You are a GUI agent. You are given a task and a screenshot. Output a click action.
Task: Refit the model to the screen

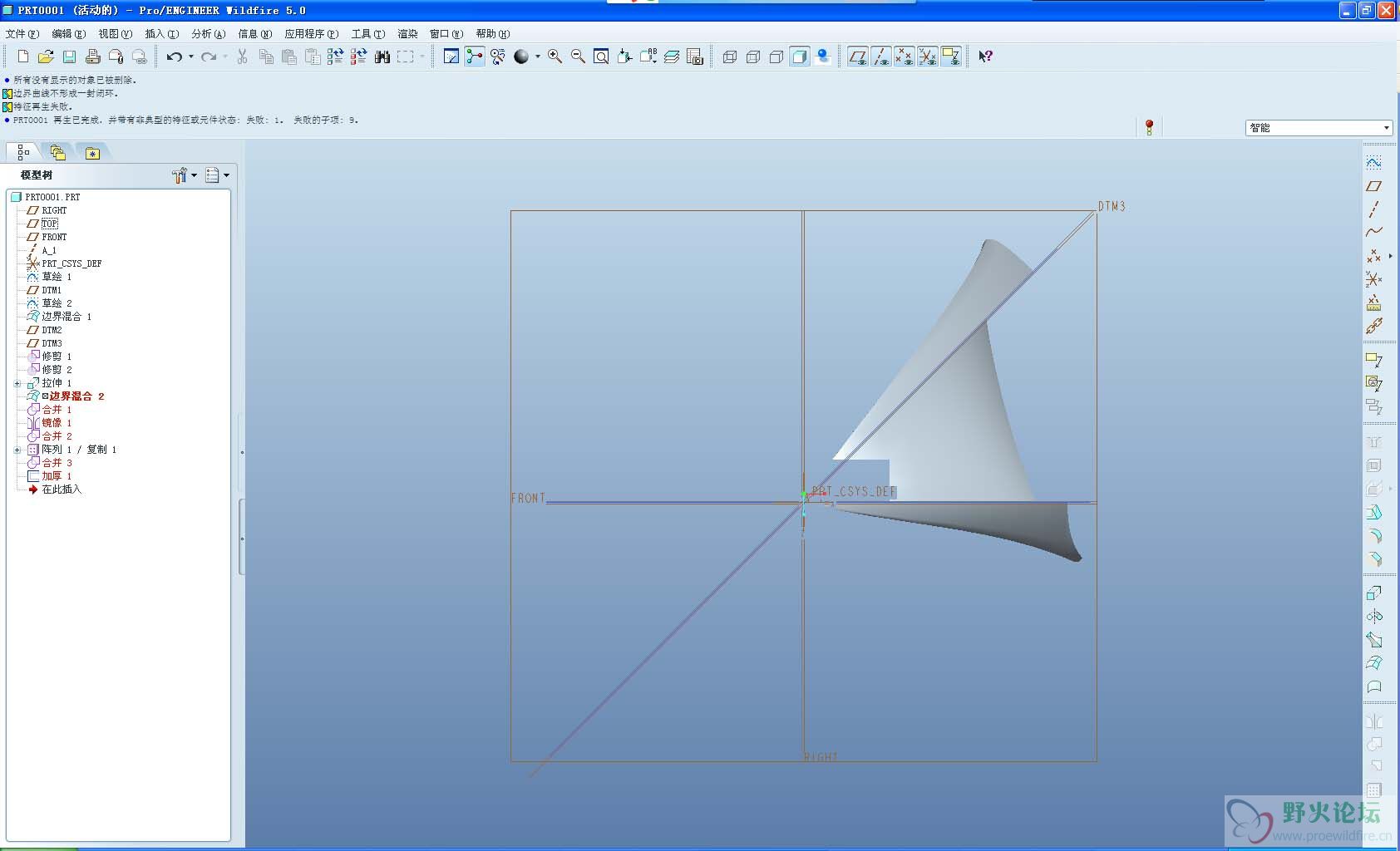coord(601,57)
